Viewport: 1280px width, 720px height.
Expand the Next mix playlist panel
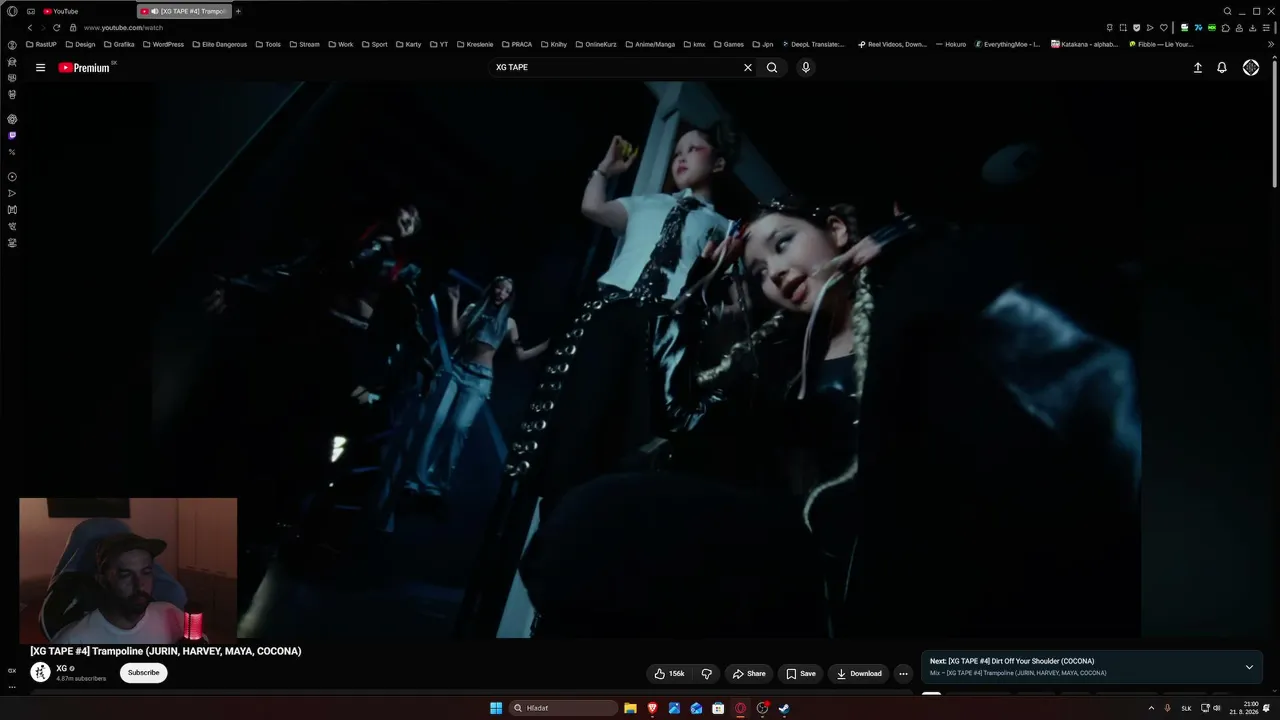pos(1249,667)
